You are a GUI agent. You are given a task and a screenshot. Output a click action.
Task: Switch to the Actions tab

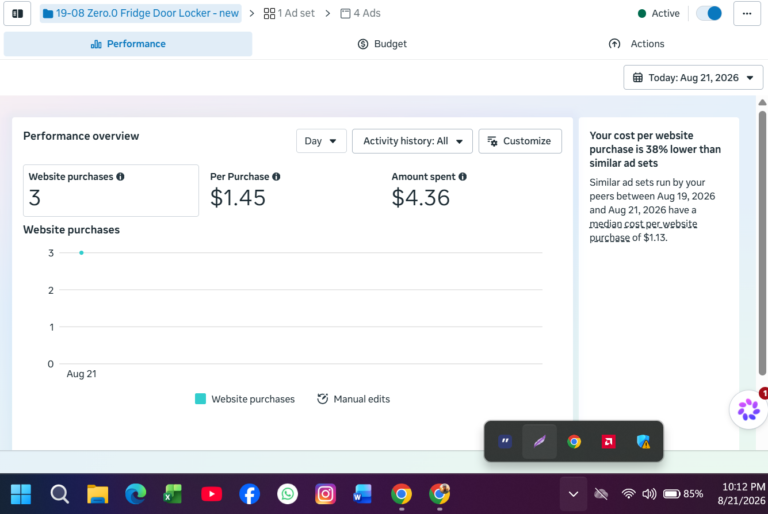pos(636,44)
